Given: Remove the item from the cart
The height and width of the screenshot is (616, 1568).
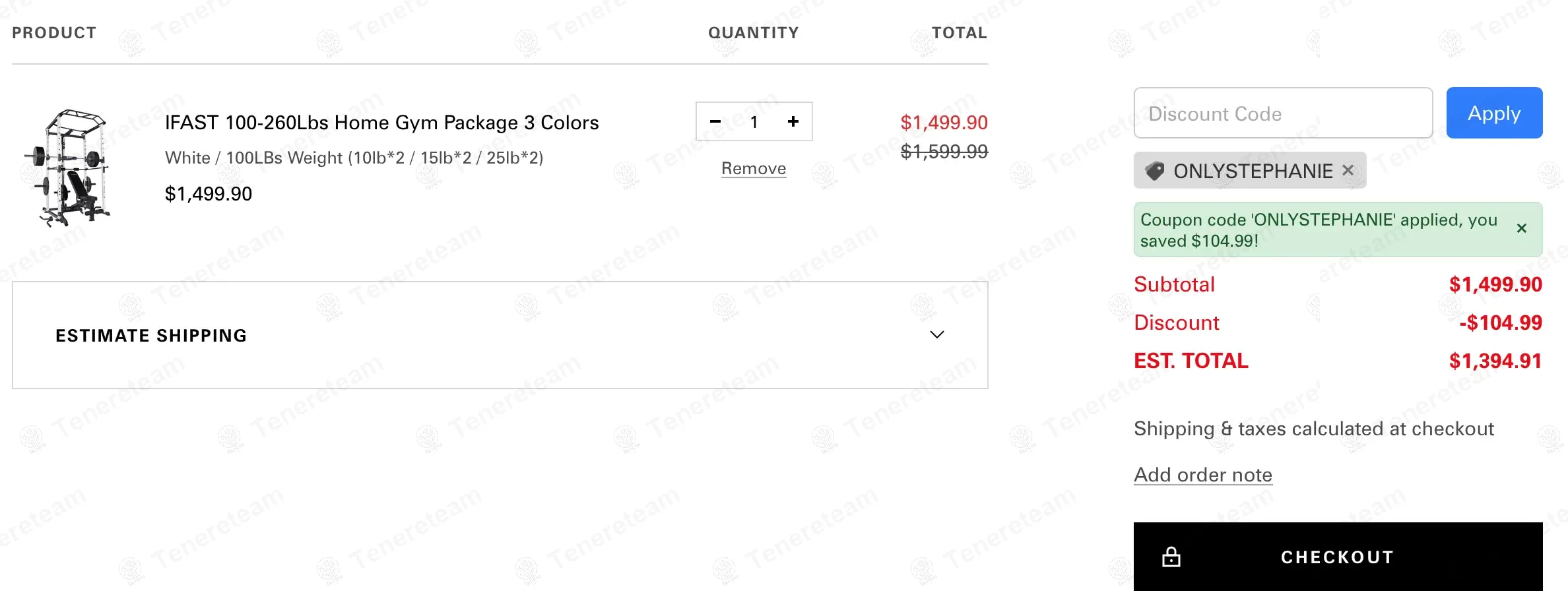Looking at the screenshot, I should pos(754,169).
